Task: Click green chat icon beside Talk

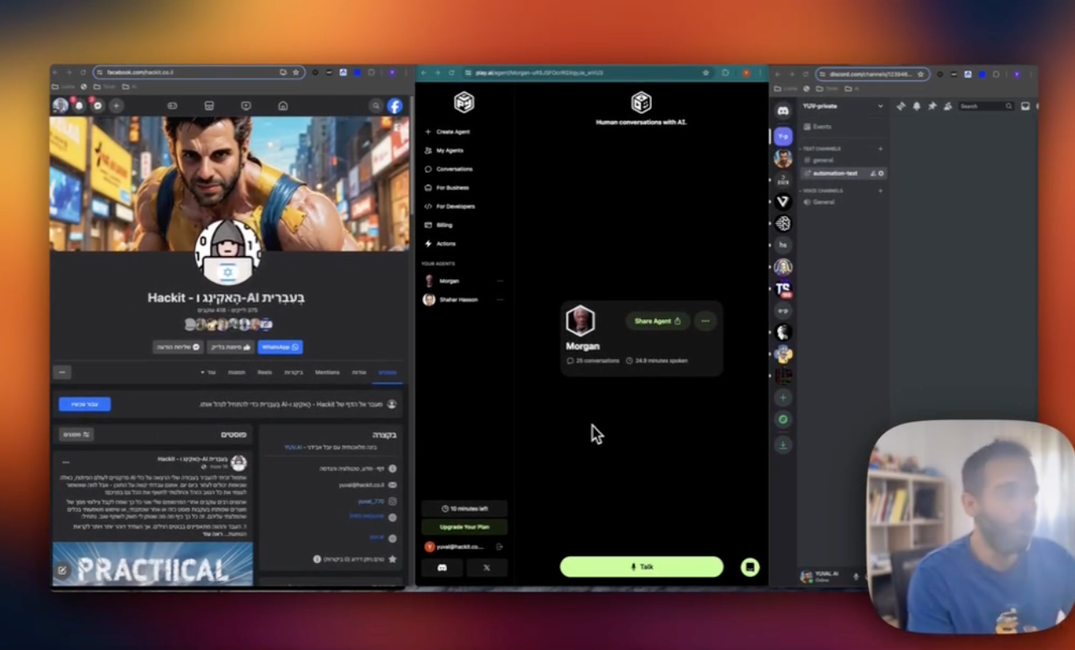Action: (750, 567)
